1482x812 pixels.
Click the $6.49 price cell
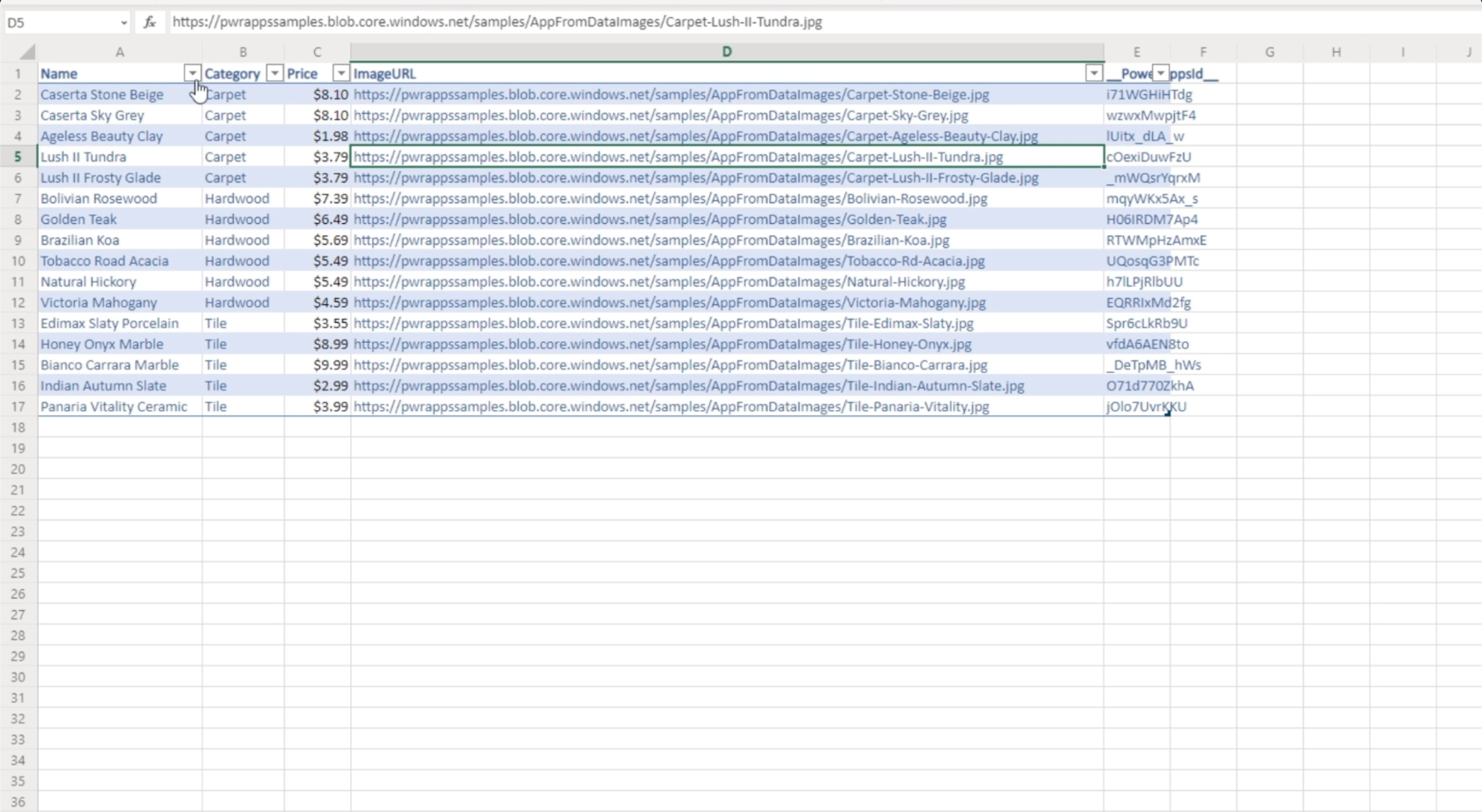[318, 220]
